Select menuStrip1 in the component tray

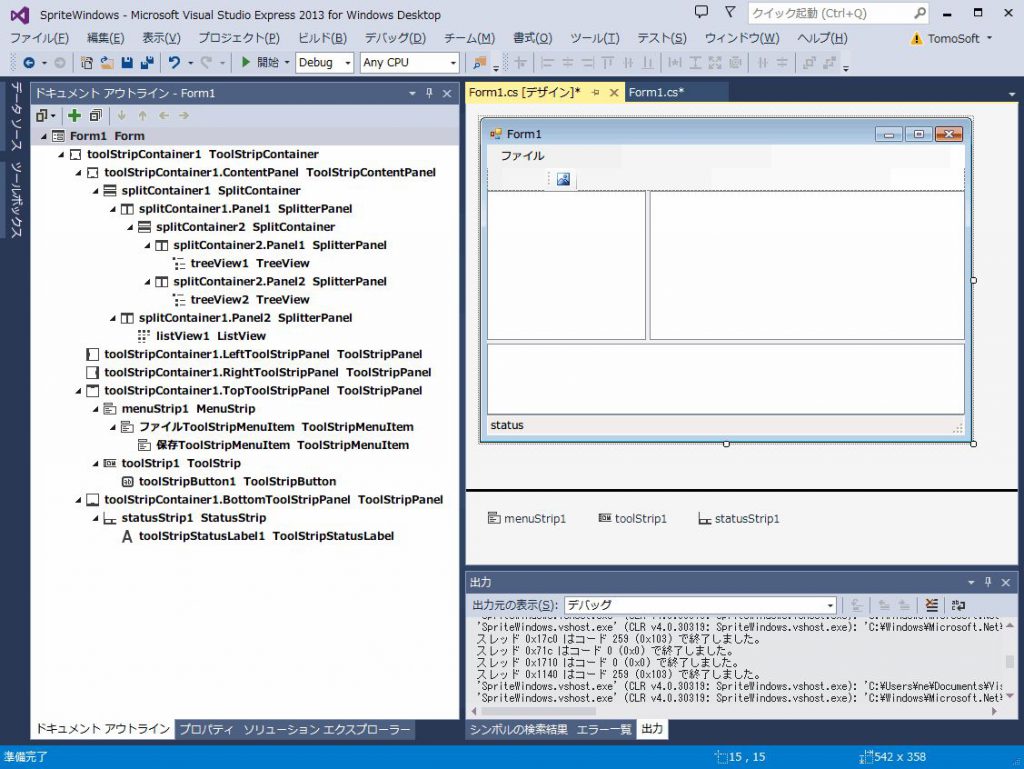[527, 518]
